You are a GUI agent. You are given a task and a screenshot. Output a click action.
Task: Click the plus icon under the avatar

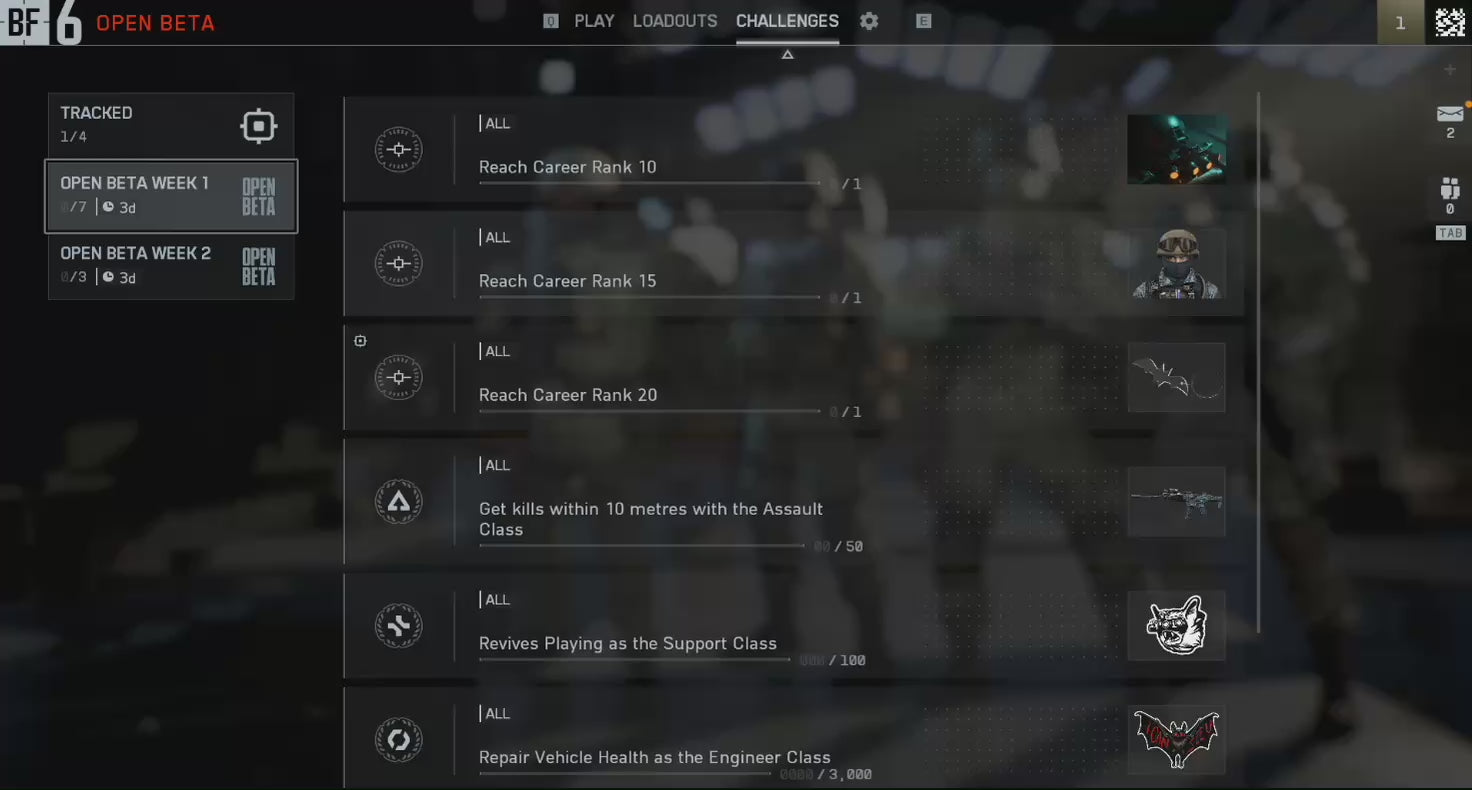[1450, 70]
